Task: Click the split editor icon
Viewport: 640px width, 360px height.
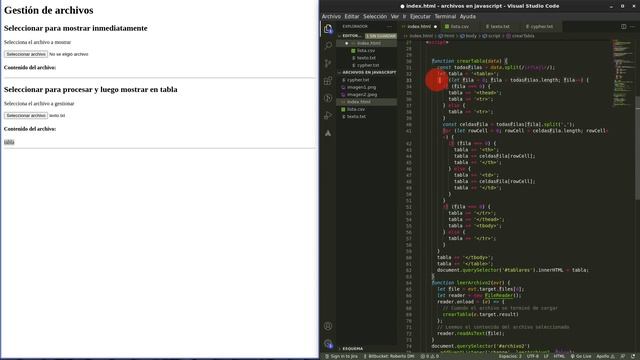Action: [623, 27]
